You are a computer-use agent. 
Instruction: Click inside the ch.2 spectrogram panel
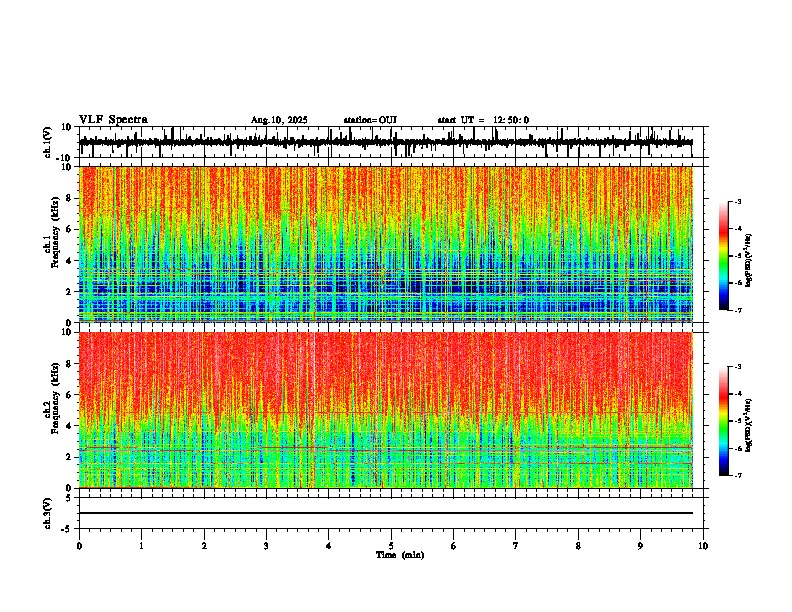pyautogui.click(x=386, y=410)
